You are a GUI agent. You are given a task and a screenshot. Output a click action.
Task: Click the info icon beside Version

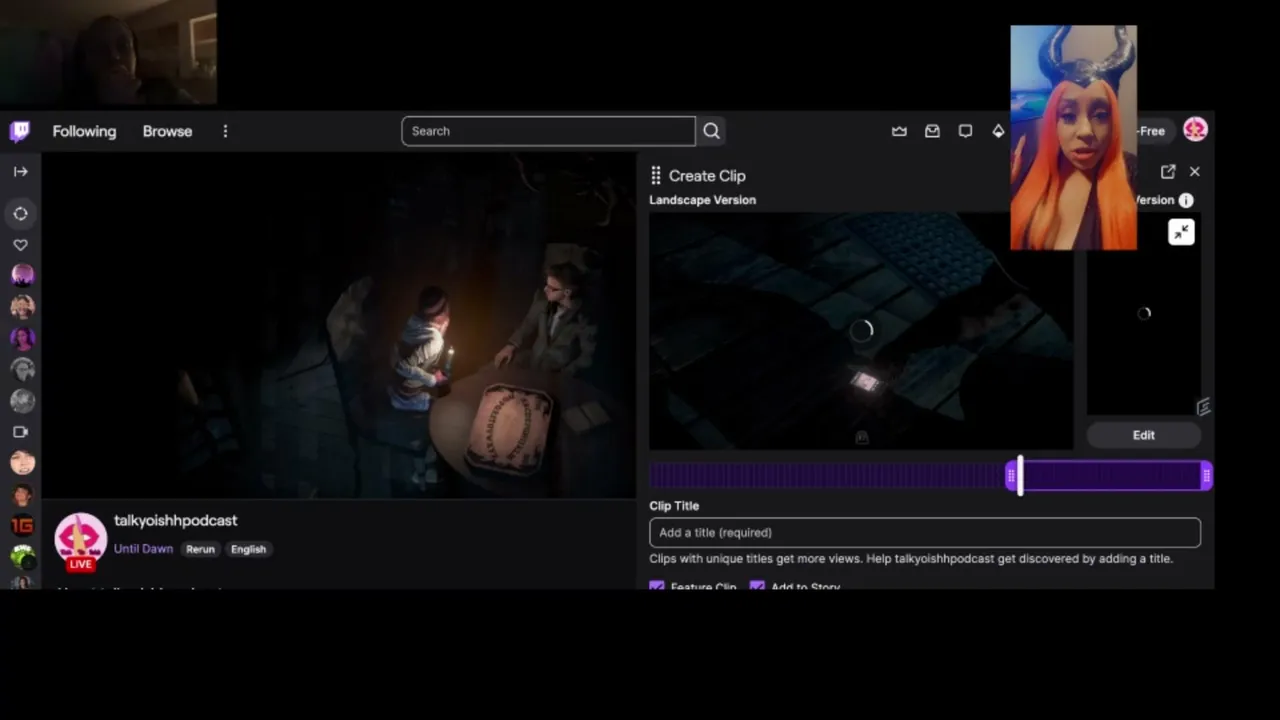[1186, 200]
